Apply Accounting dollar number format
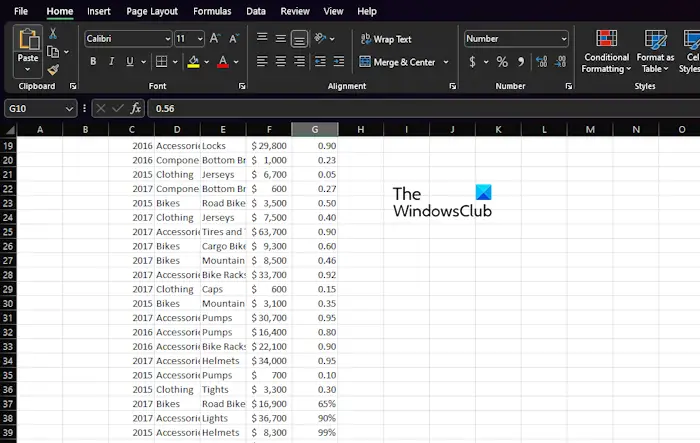 click(x=472, y=62)
